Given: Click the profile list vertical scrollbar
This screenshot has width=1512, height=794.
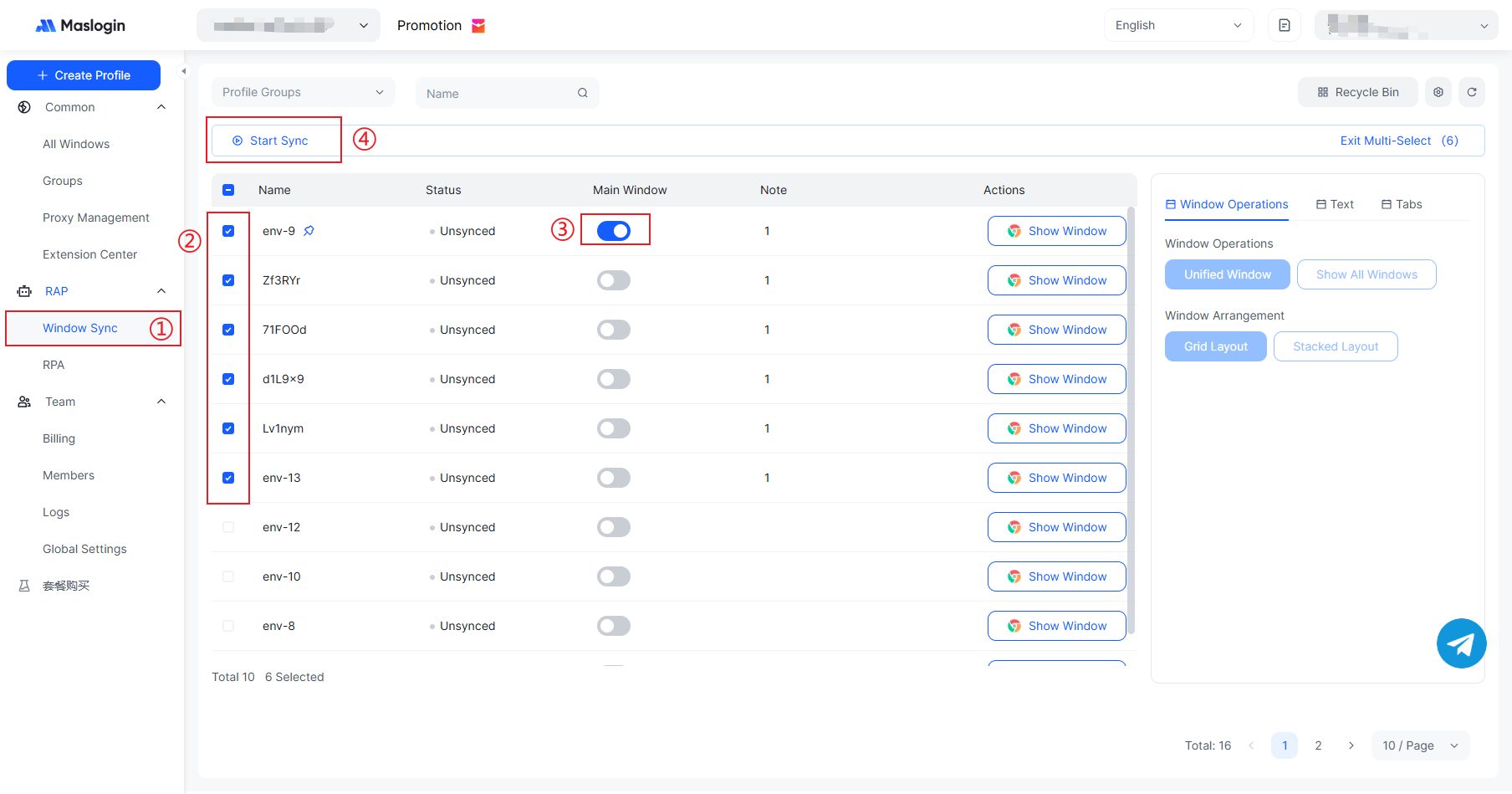Looking at the screenshot, I should [1131, 418].
